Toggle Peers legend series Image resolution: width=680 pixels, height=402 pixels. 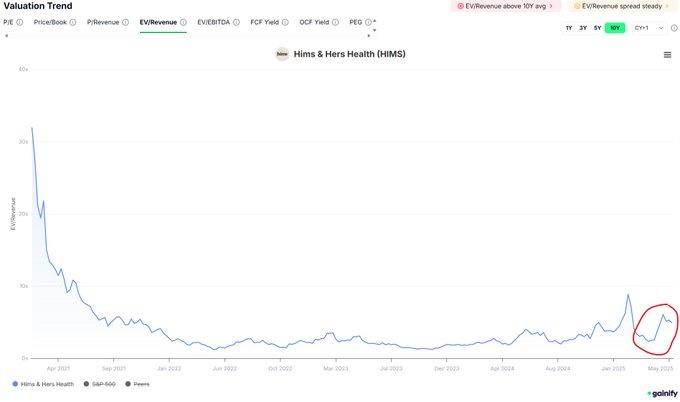pos(137,384)
